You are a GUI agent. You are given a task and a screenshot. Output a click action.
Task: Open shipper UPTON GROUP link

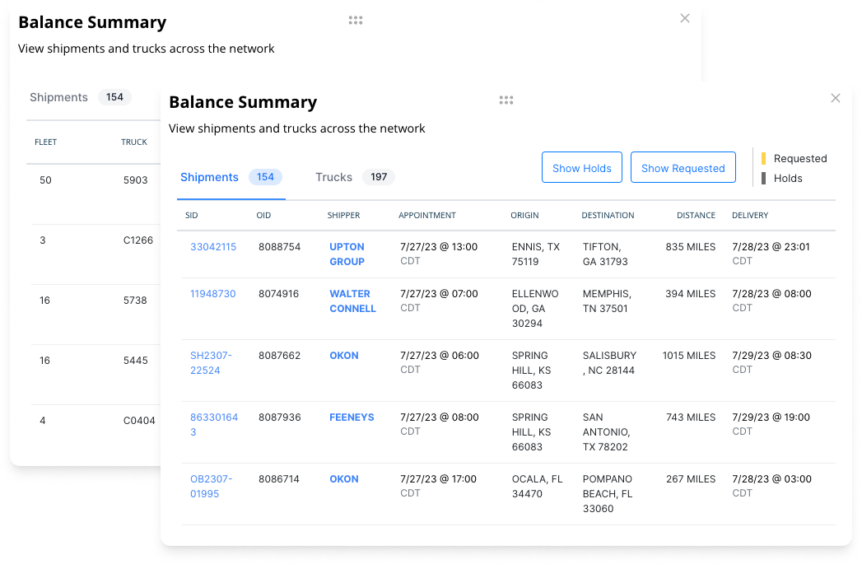[347, 254]
